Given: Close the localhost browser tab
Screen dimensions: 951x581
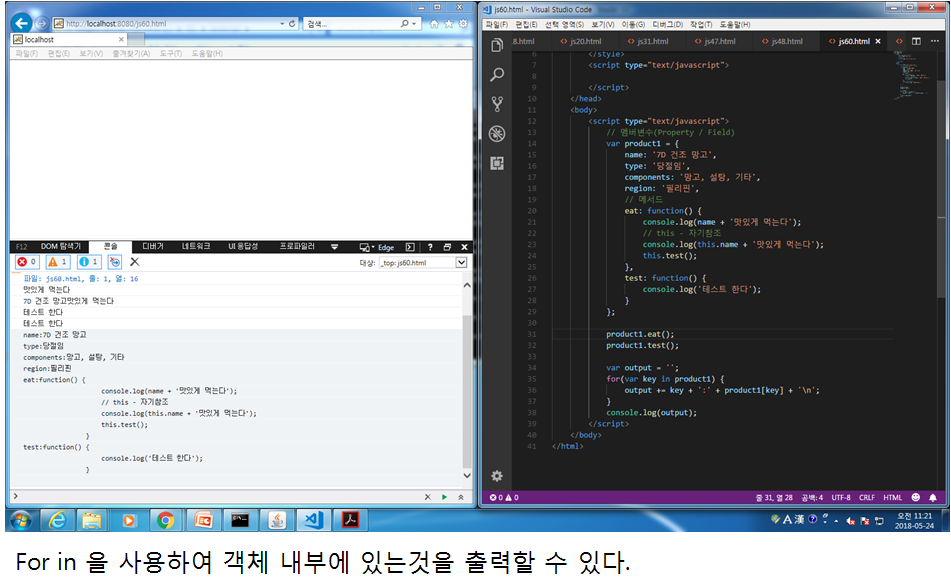Looking at the screenshot, I should [x=121, y=39].
